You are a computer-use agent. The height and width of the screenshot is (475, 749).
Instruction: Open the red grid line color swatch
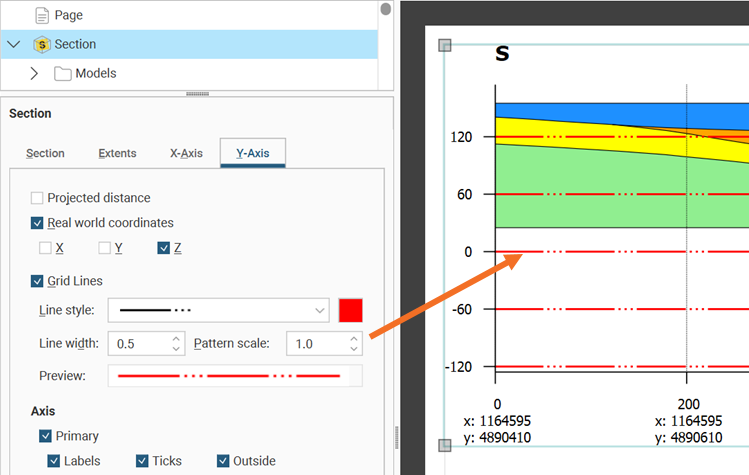click(351, 310)
